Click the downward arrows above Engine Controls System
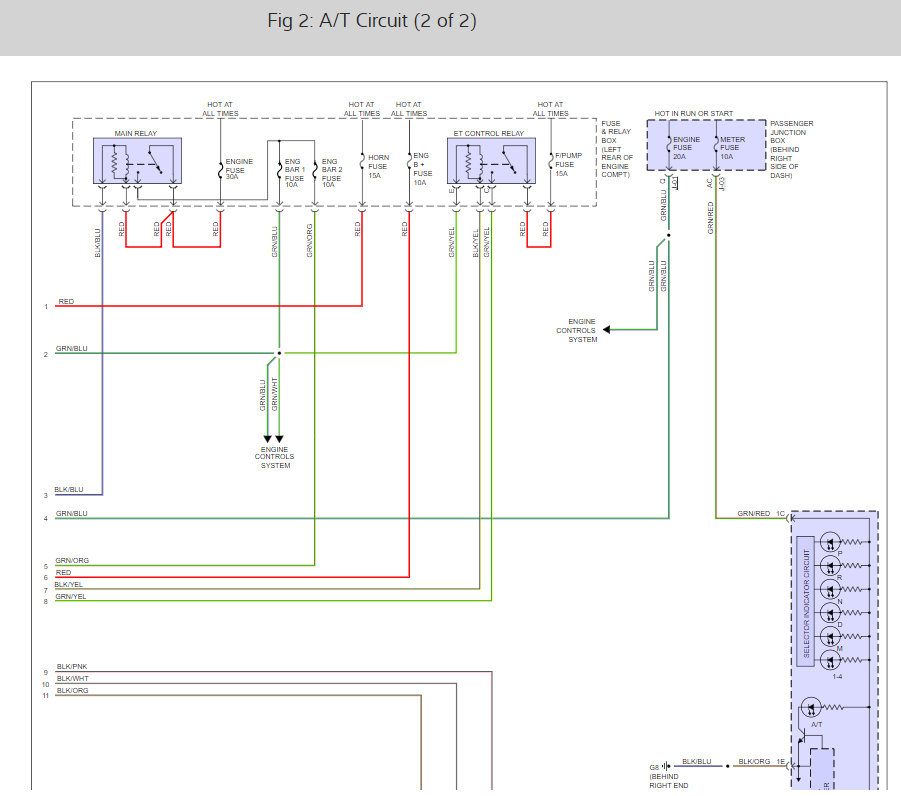This screenshot has width=901, height=796. tap(273, 439)
